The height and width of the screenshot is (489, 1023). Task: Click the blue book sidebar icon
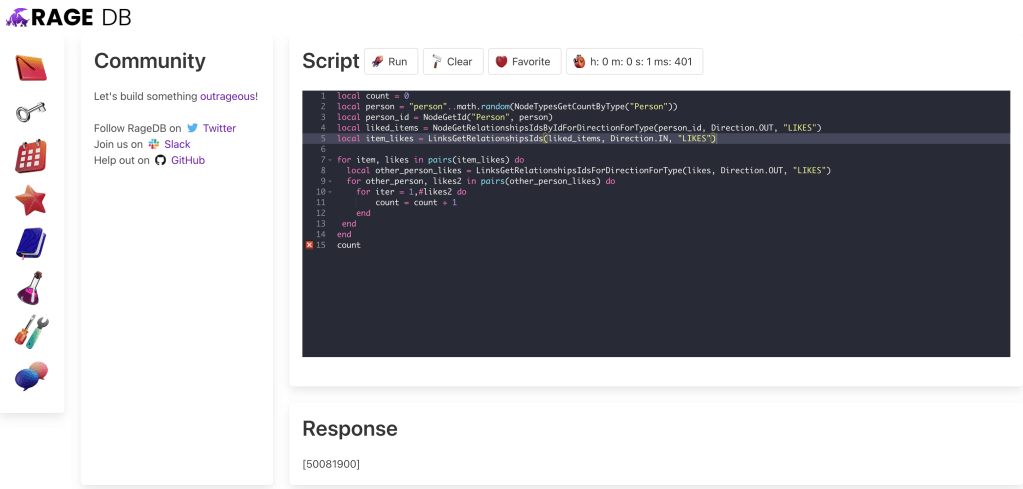31,243
